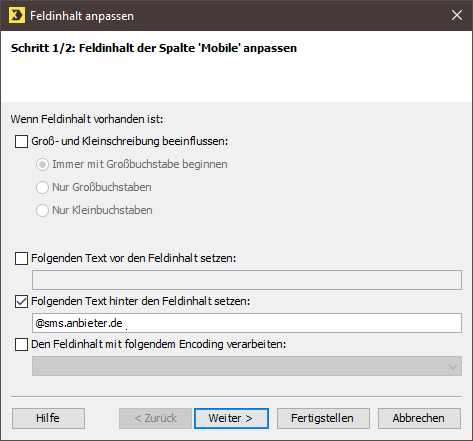The image size is (473, 441).
Task: Open the Encoding combo box
Action: click(247, 366)
